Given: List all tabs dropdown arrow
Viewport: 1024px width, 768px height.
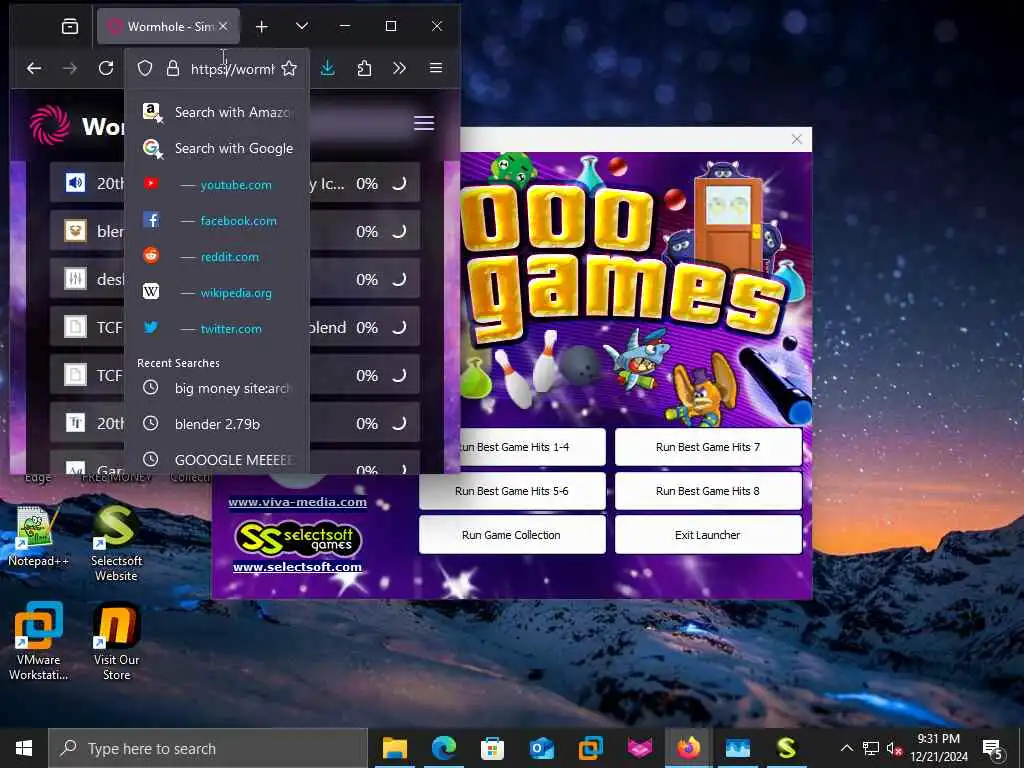Looking at the screenshot, I should click(x=302, y=27).
